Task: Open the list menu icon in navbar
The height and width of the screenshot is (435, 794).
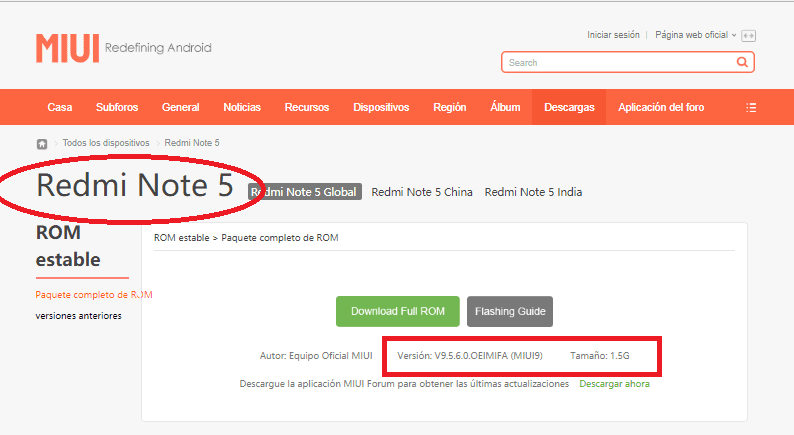Action: [751, 107]
